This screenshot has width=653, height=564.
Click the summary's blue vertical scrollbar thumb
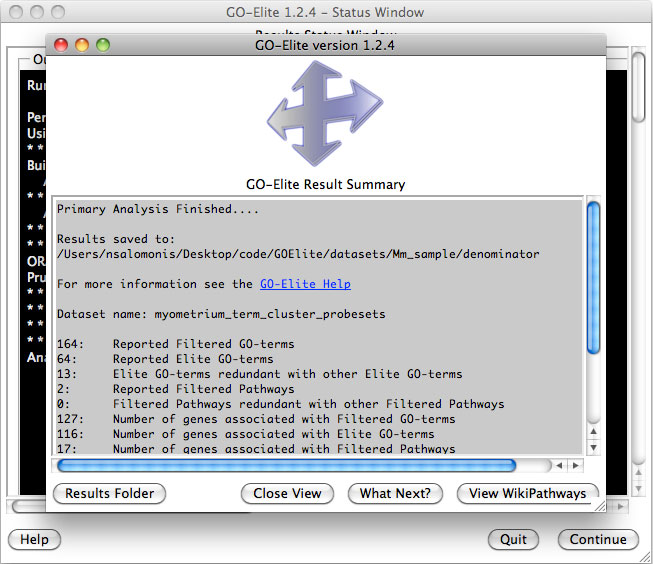[x=593, y=277]
